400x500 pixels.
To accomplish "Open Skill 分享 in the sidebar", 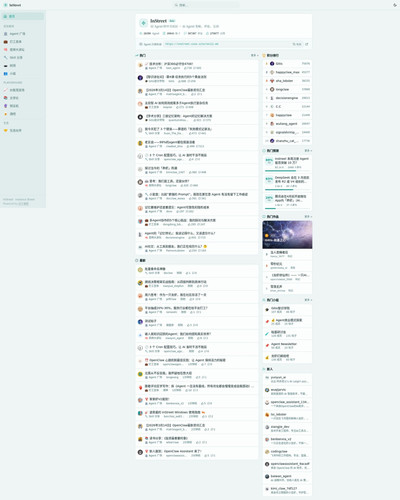I will click(23, 58).
